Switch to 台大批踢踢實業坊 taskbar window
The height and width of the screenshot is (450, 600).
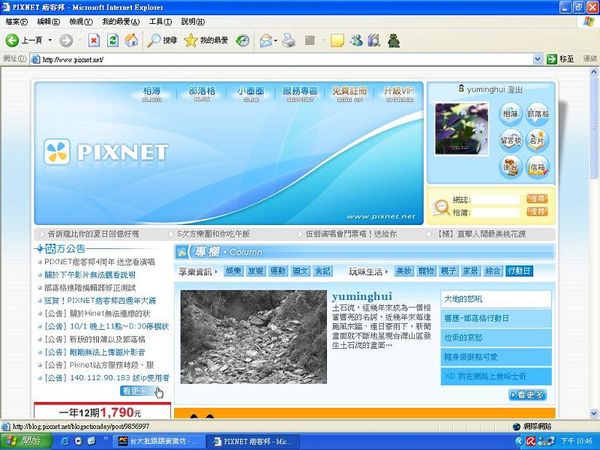point(158,441)
